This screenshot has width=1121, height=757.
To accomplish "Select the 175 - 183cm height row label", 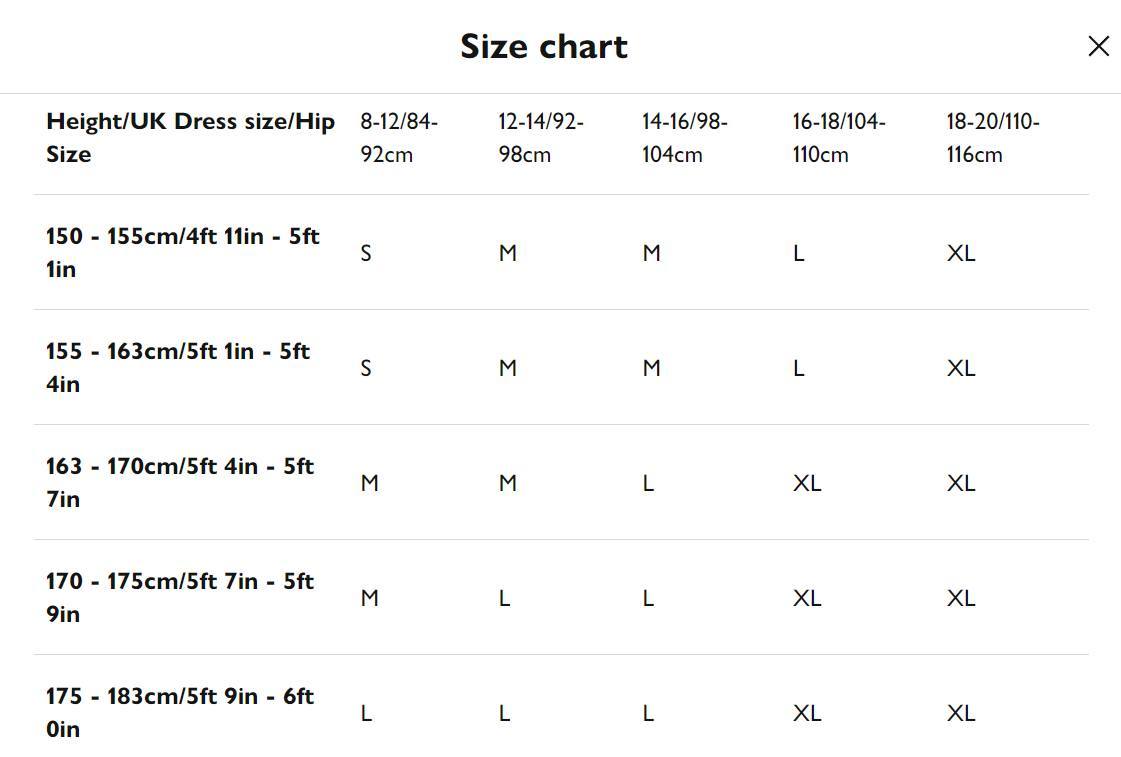I will 180,712.
